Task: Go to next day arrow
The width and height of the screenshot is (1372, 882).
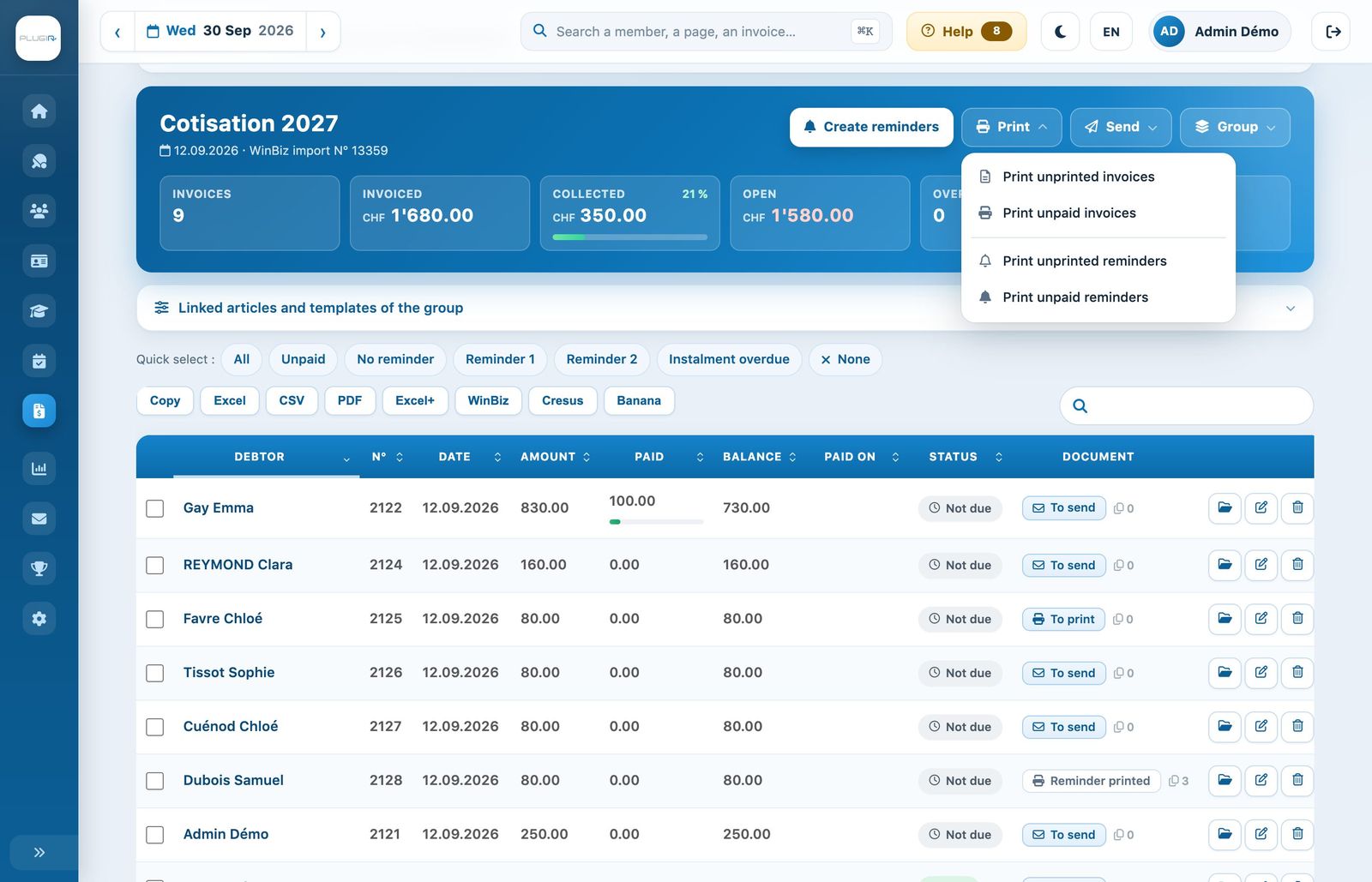Action: (x=323, y=32)
